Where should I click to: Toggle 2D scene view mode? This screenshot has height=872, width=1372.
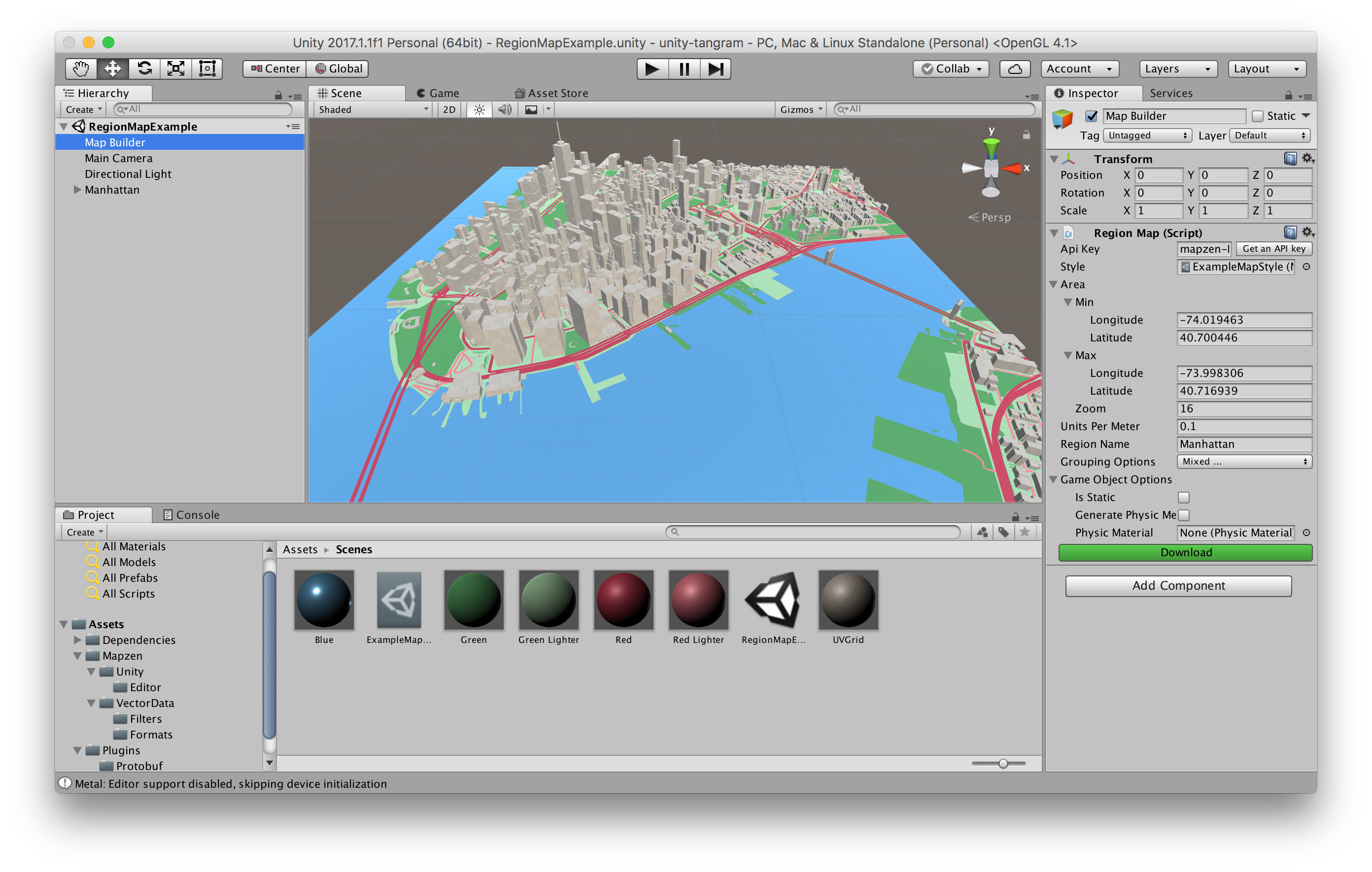click(449, 109)
